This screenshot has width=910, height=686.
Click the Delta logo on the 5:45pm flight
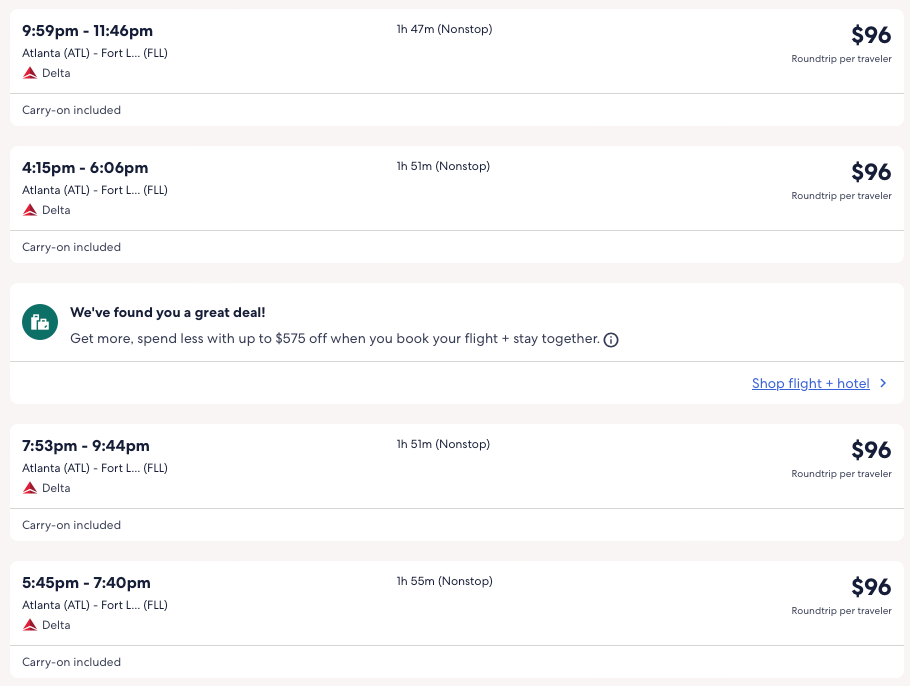point(30,625)
